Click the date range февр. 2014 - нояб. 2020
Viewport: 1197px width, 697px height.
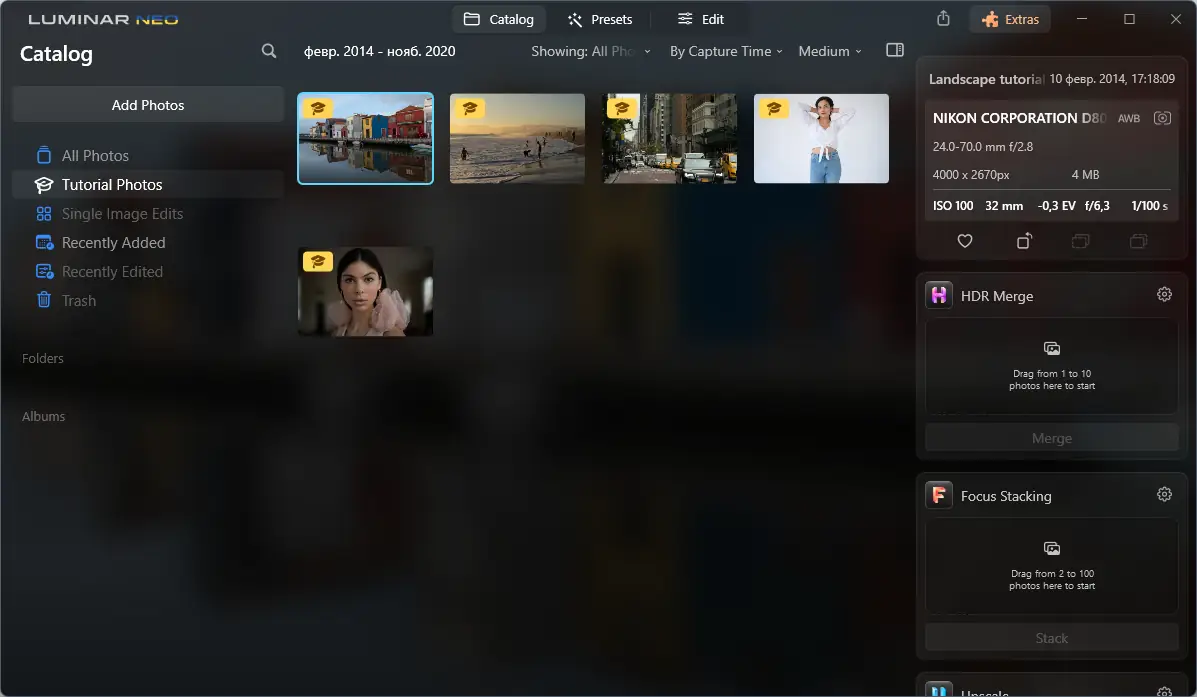click(x=379, y=51)
